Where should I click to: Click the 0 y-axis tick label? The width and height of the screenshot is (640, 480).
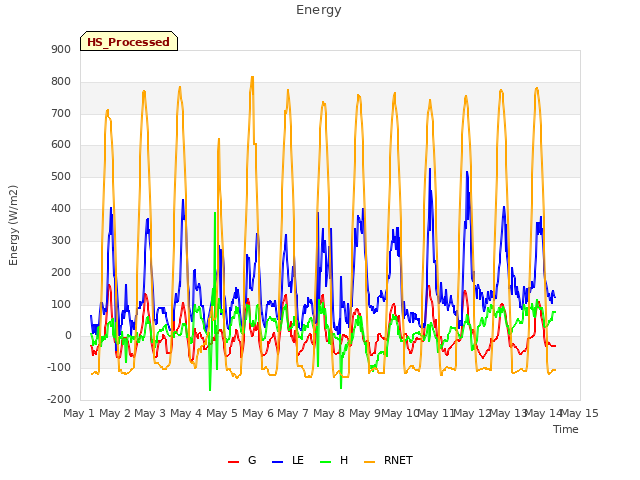[68, 336]
